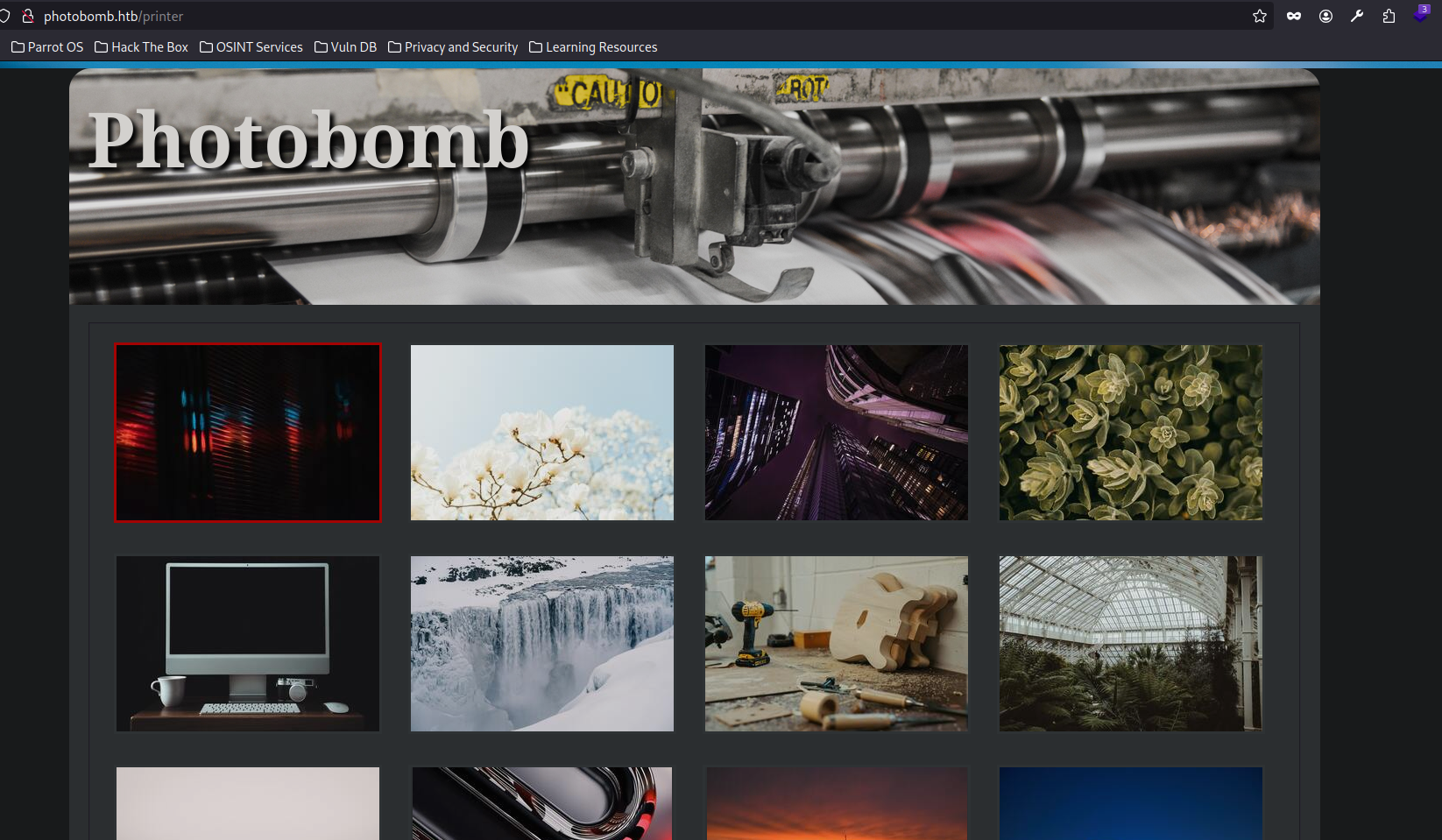Image resolution: width=1442 pixels, height=840 pixels.
Task: Select the iMac desk setup photo
Action: [248, 644]
